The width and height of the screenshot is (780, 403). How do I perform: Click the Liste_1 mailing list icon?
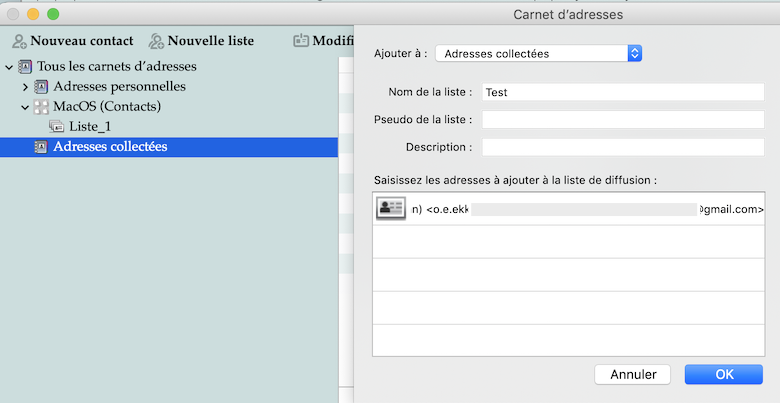pos(56,126)
